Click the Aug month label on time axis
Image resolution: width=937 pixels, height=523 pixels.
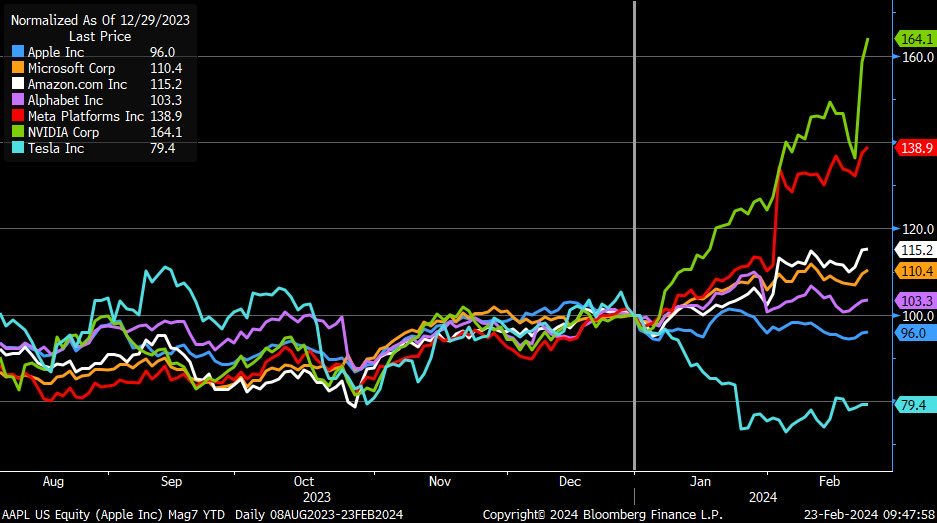click(53, 482)
